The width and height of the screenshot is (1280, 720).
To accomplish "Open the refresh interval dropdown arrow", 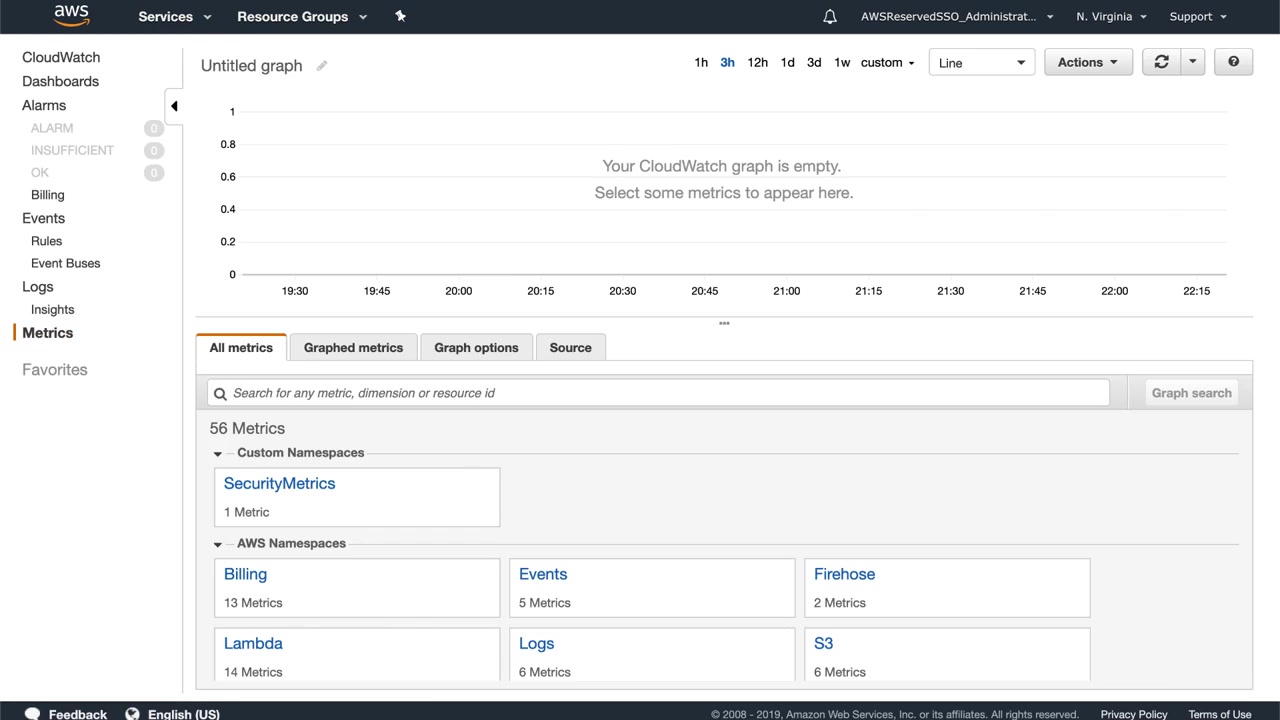I will (x=1192, y=62).
